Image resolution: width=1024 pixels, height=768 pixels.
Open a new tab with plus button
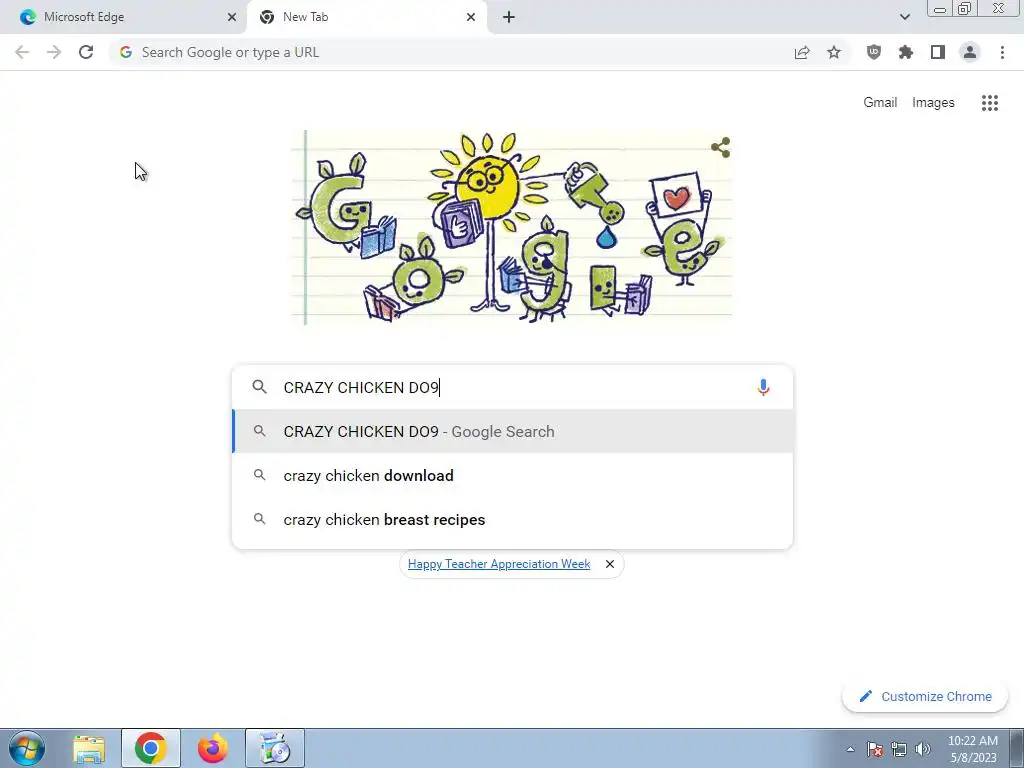pos(509,17)
